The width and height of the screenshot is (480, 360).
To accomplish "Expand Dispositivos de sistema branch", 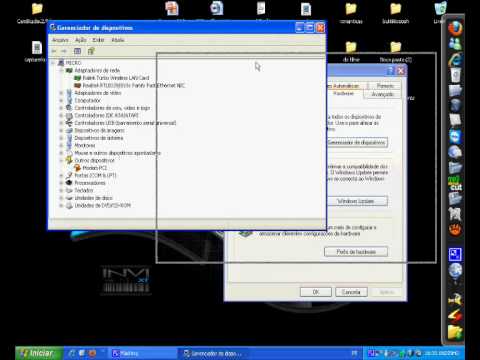I will pyautogui.click(x=61, y=138).
